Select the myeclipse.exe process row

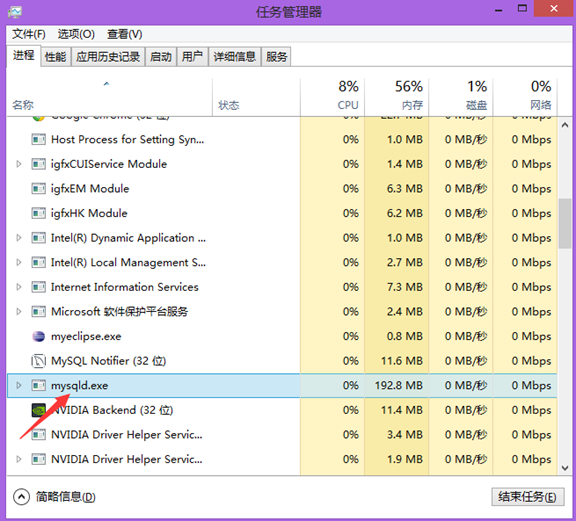click(x=282, y=337)
